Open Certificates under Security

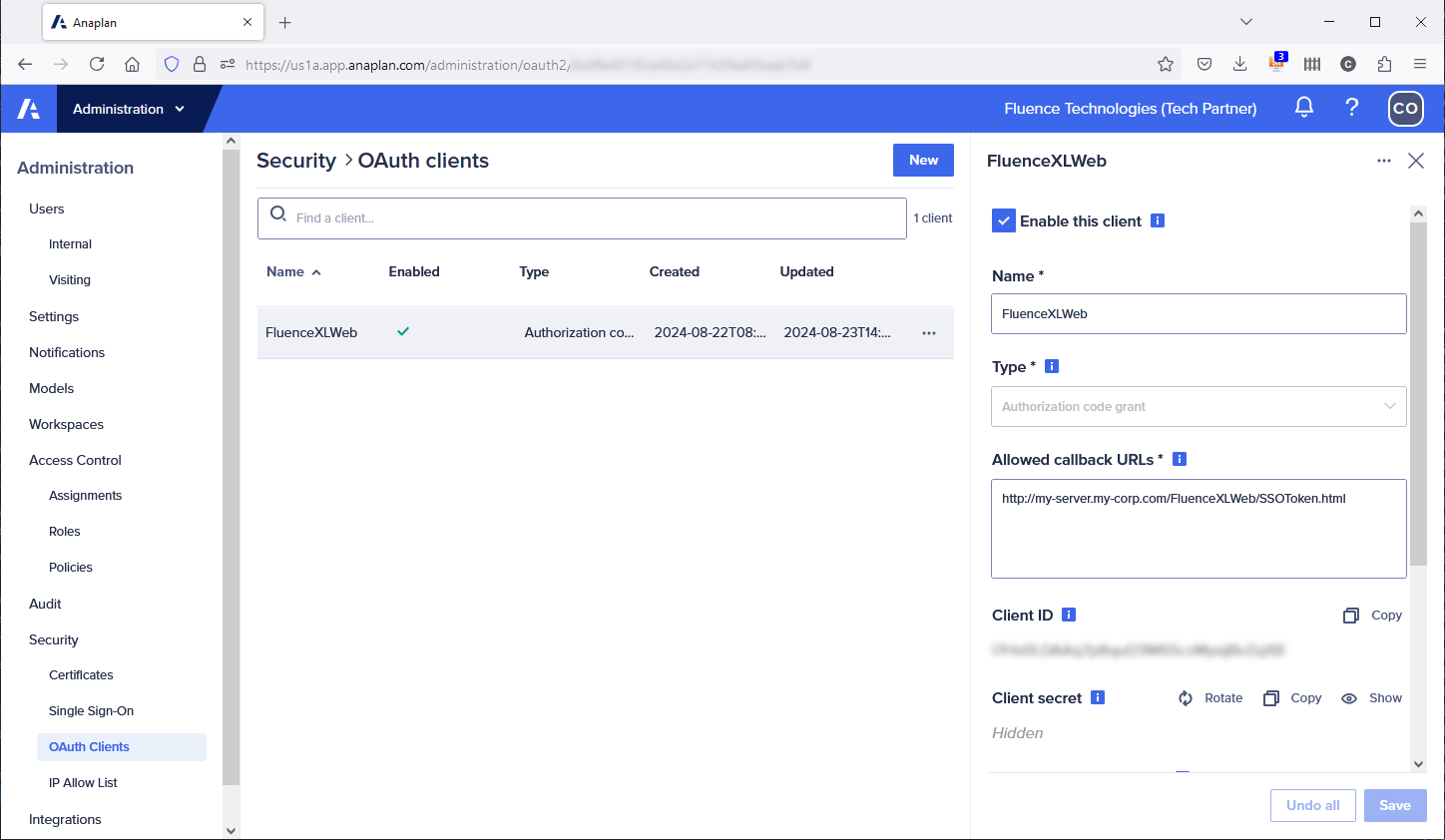[x=81, y=675]
